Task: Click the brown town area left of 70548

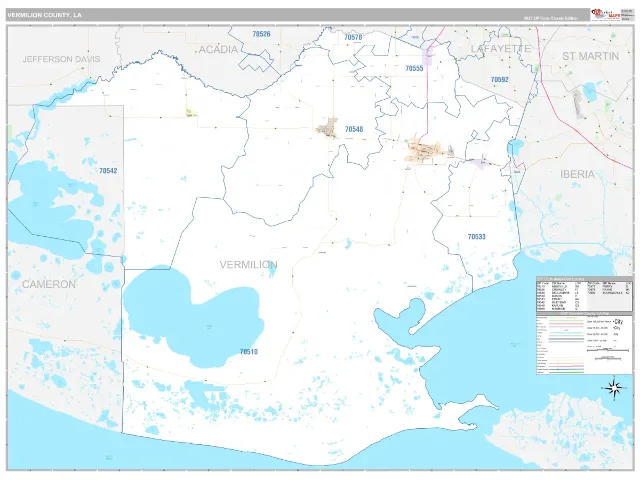Action: pos(329,128)
